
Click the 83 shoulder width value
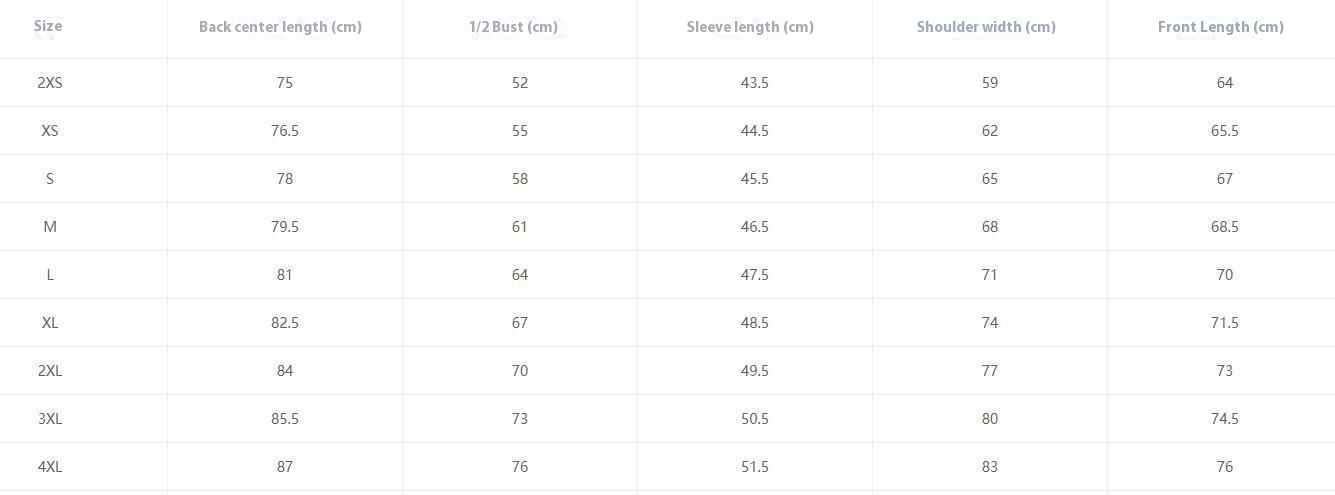[990, 467]
